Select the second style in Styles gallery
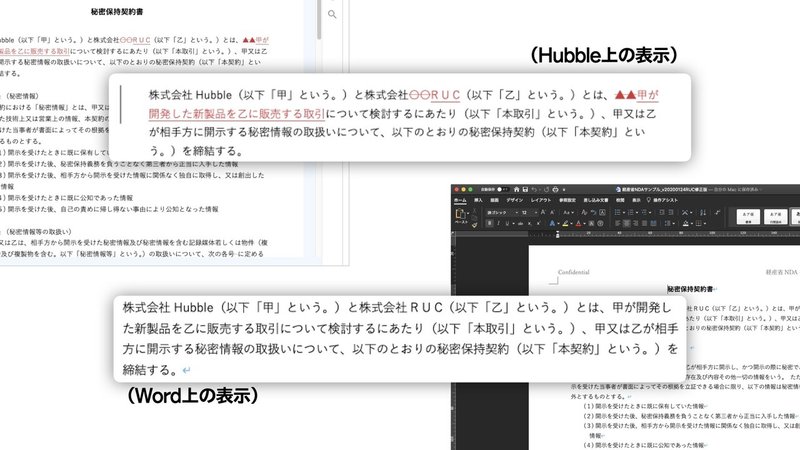The image size is (800, 450). tap(776, 216)
